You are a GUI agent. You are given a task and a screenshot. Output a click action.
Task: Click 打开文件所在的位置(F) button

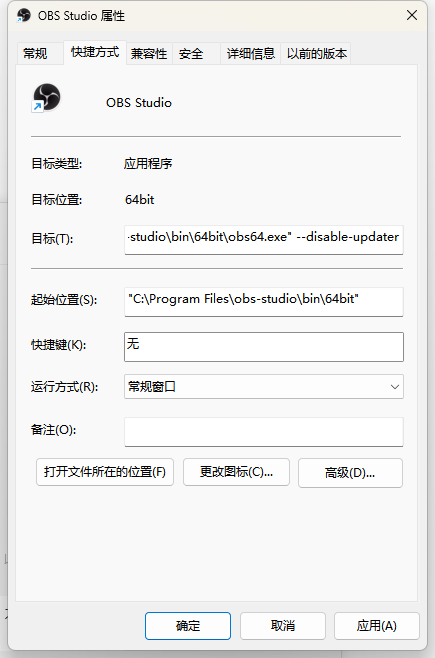pyautogui.click(x=105, y=472)
